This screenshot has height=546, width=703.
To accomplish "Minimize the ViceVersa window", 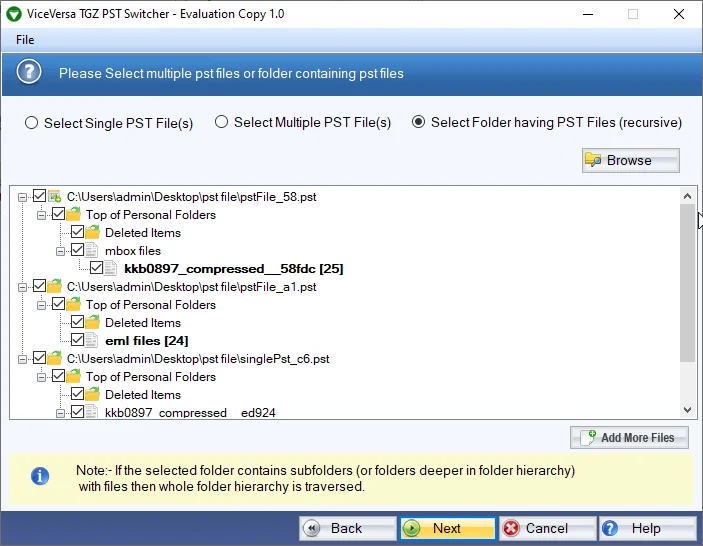I will (x=588, y=14).
